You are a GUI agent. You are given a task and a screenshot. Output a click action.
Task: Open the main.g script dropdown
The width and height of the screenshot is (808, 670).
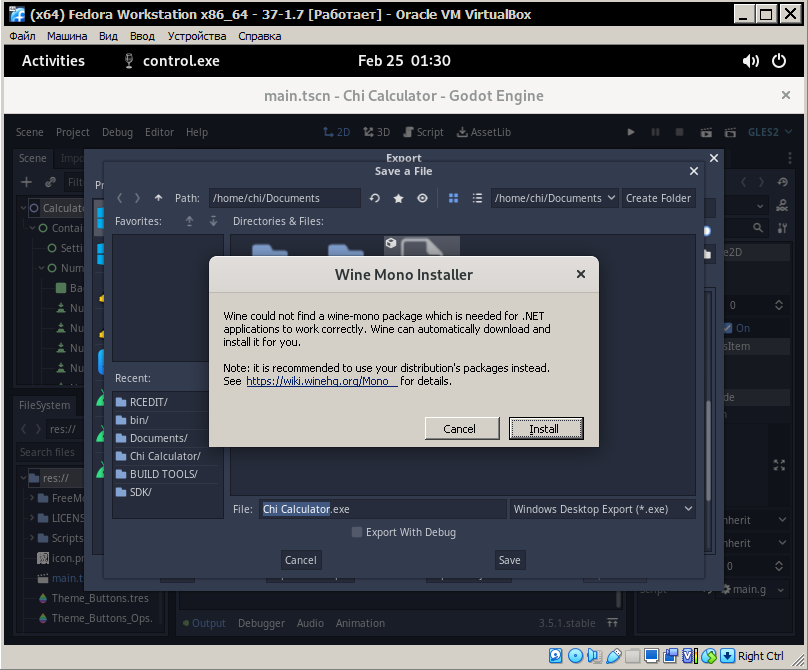[x=781, y=590]
